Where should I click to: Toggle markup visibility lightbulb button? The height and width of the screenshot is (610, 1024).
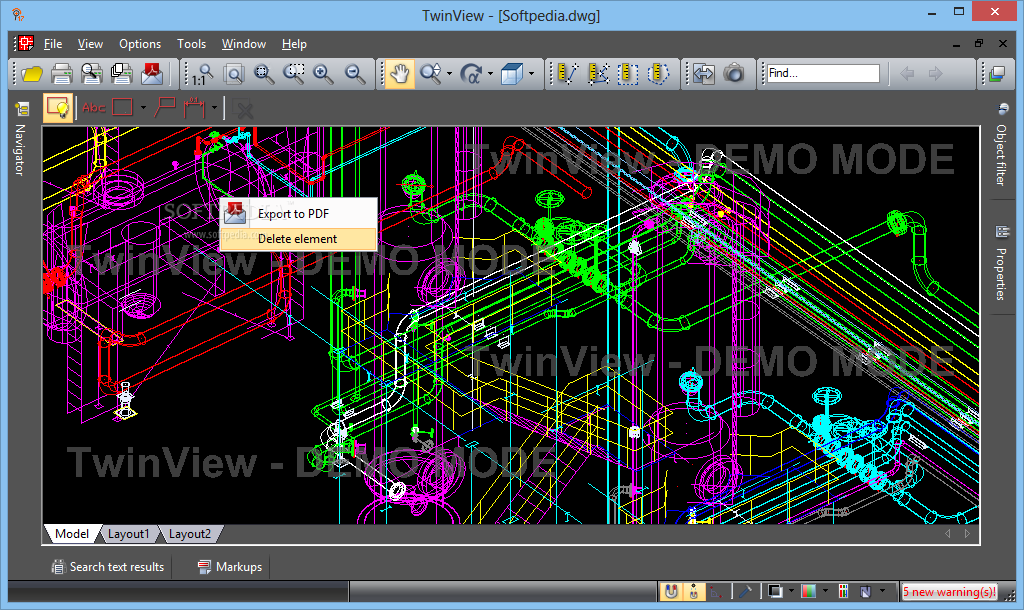click(58, 108)
